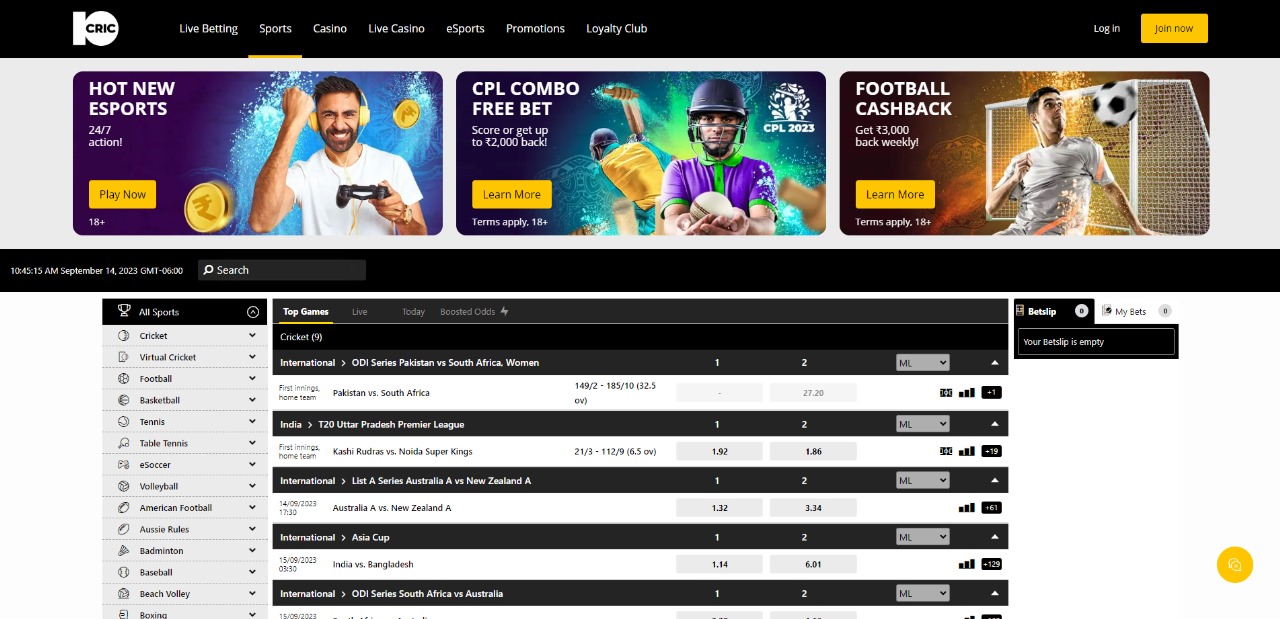Click the Join now button
This screenshot has height=619, width=1280.
click(x=1174, y=28)
